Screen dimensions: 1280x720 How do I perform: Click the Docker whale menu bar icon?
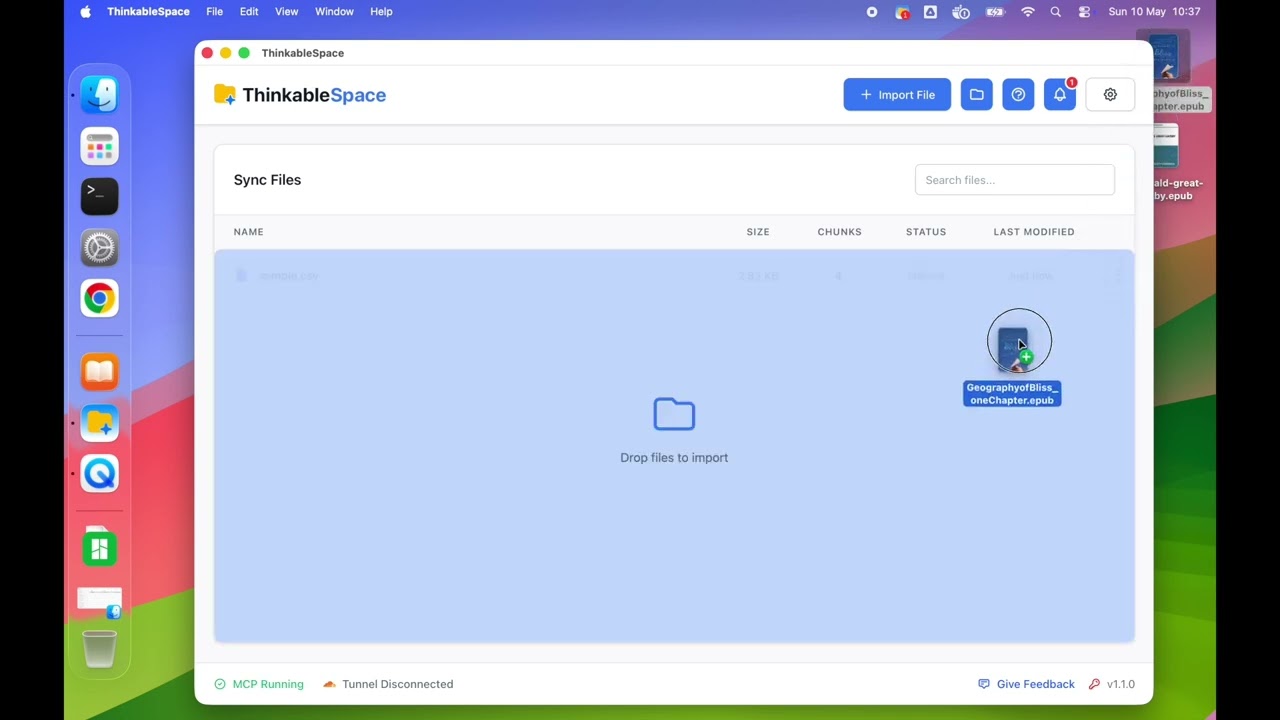961,12
